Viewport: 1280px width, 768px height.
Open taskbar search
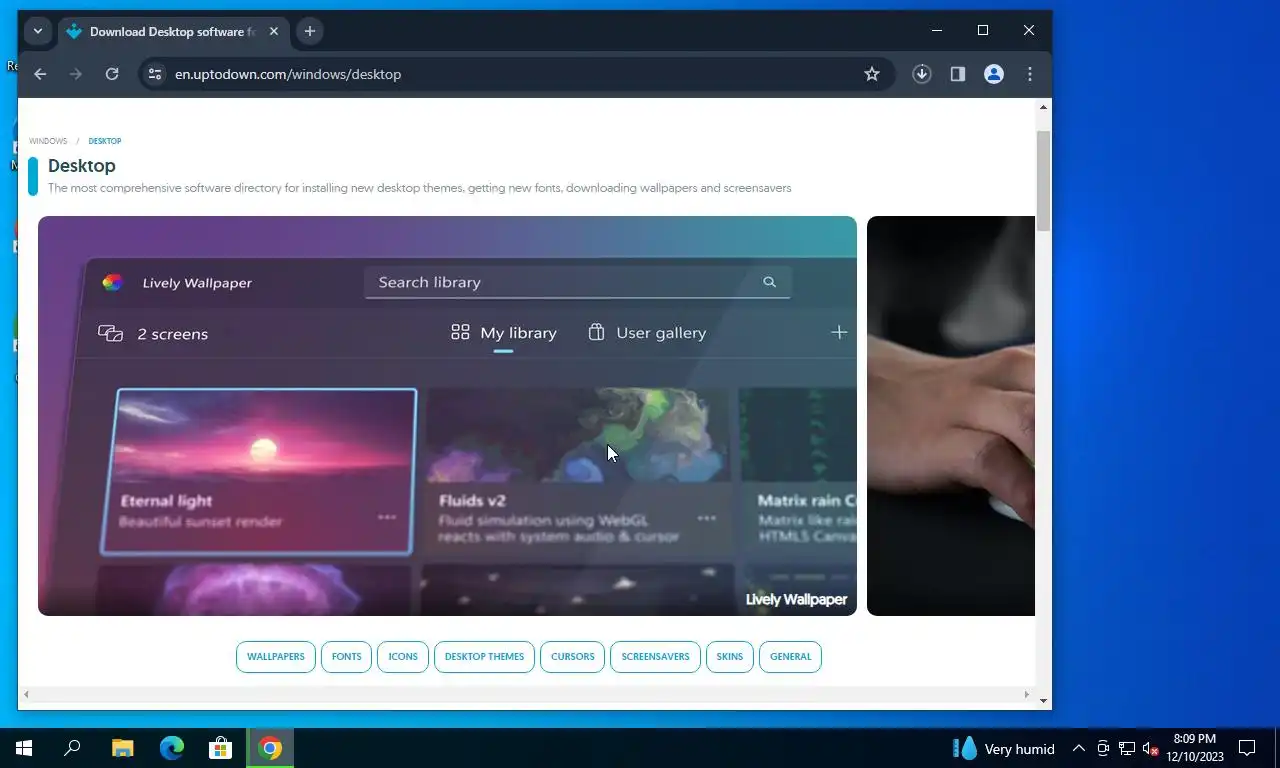point(72,748)
